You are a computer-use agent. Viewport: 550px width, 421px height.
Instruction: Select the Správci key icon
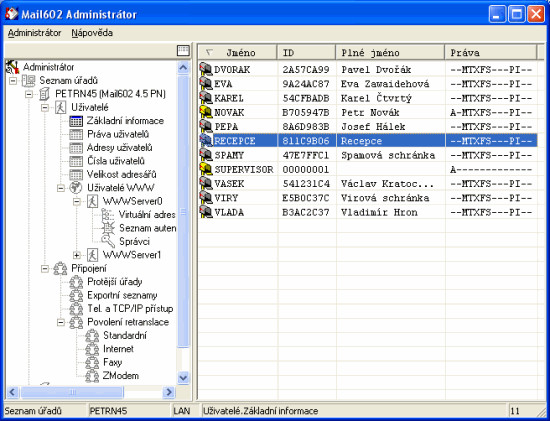(x=108, y=241)
